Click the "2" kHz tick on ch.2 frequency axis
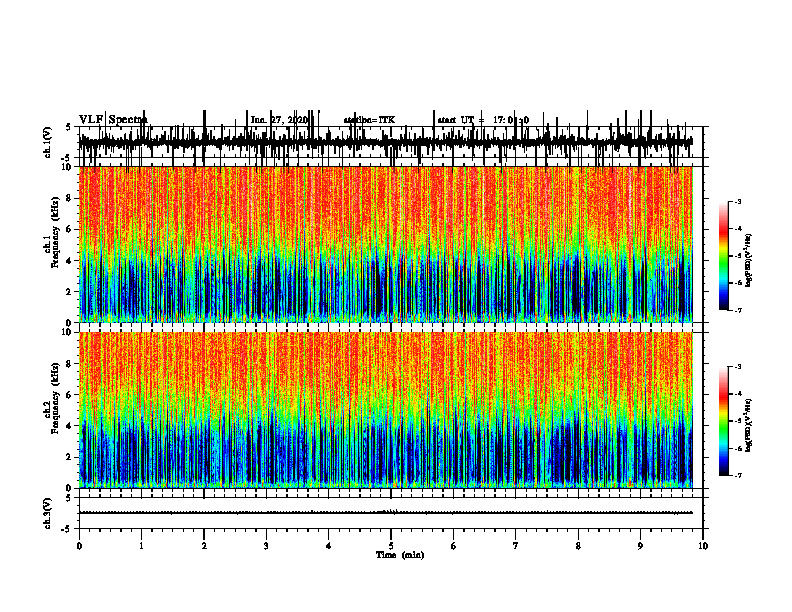792x612 pixels. point(70,457)
